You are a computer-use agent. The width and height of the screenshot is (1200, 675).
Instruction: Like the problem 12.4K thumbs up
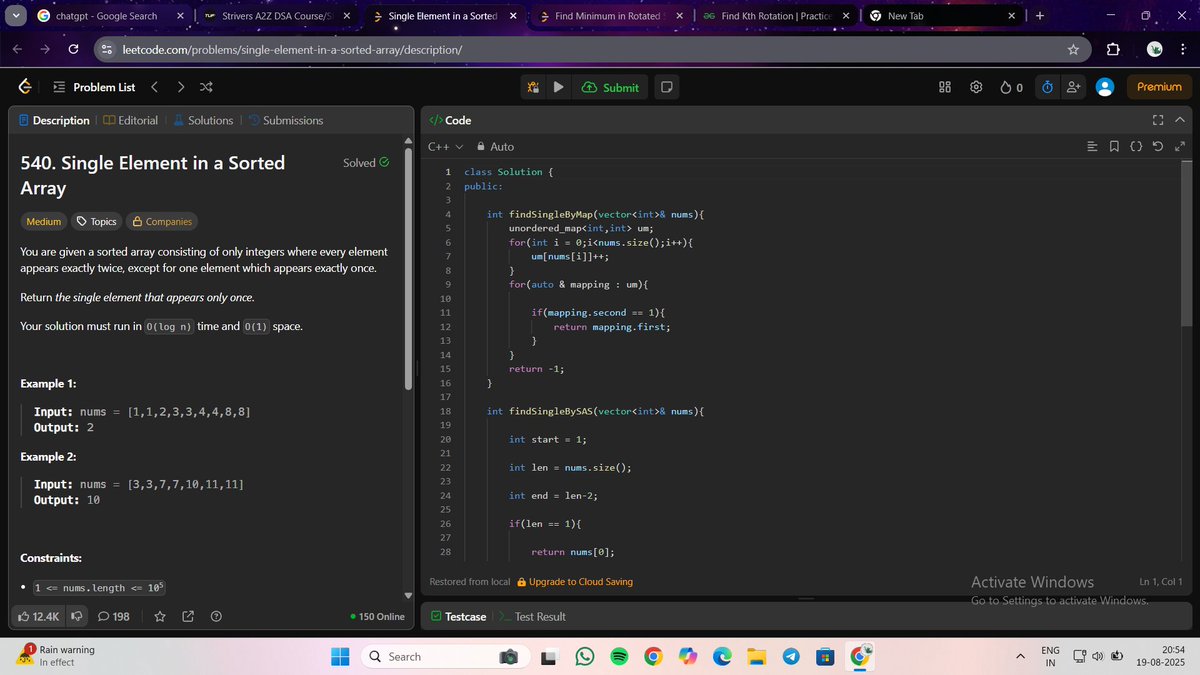(x=39, y=616)
